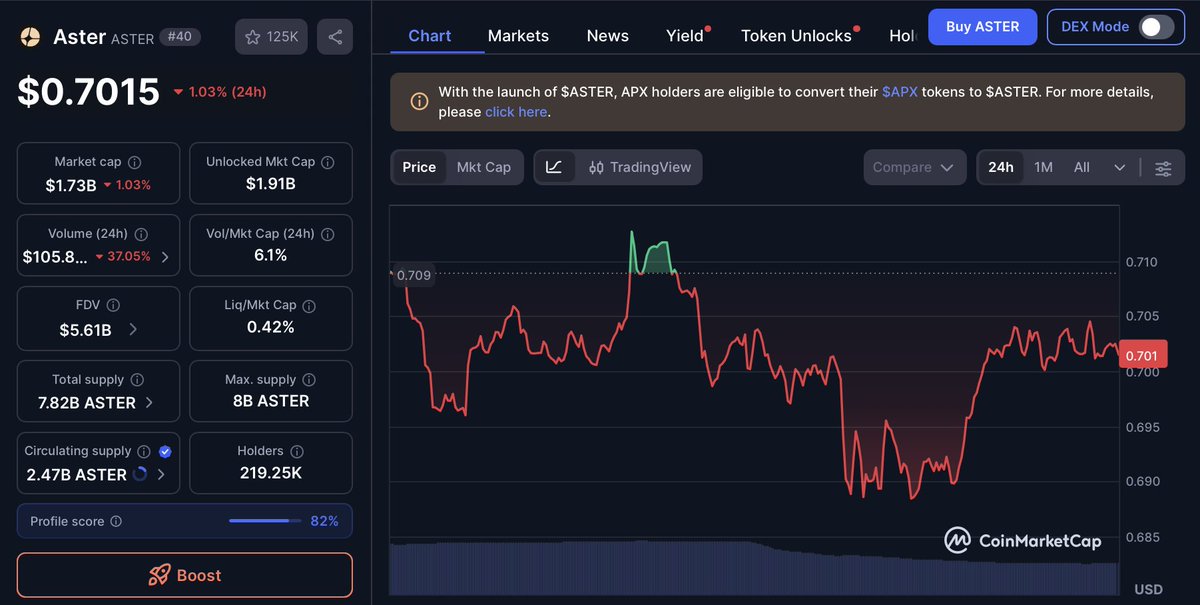Click the Profile score progress bar
The image size is (1200, 605).
265,521
